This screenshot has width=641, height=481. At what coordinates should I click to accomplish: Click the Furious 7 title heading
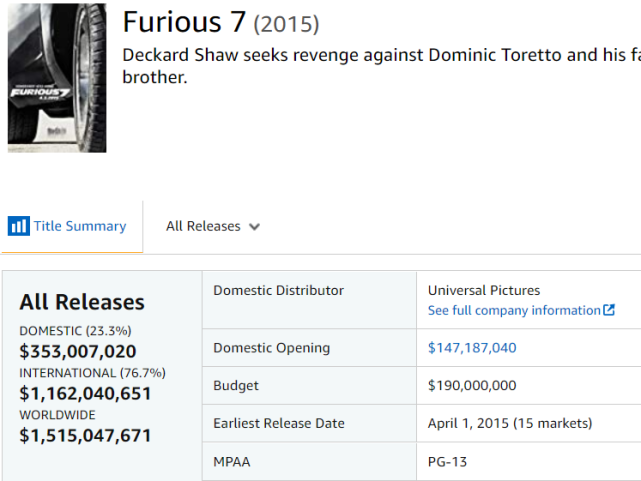click(x=184, y=21)
